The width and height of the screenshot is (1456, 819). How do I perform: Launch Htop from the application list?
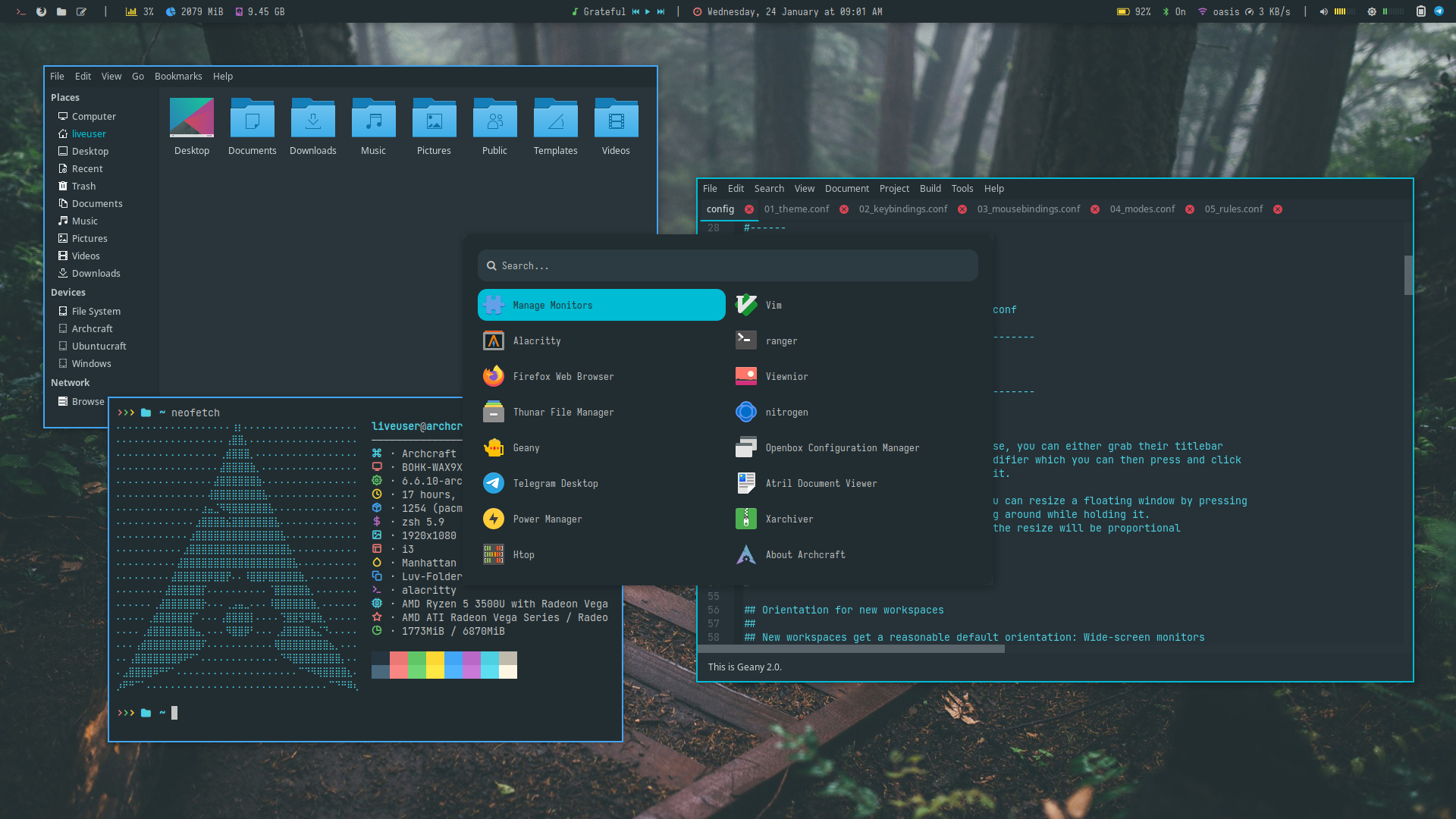pos(523,555)
